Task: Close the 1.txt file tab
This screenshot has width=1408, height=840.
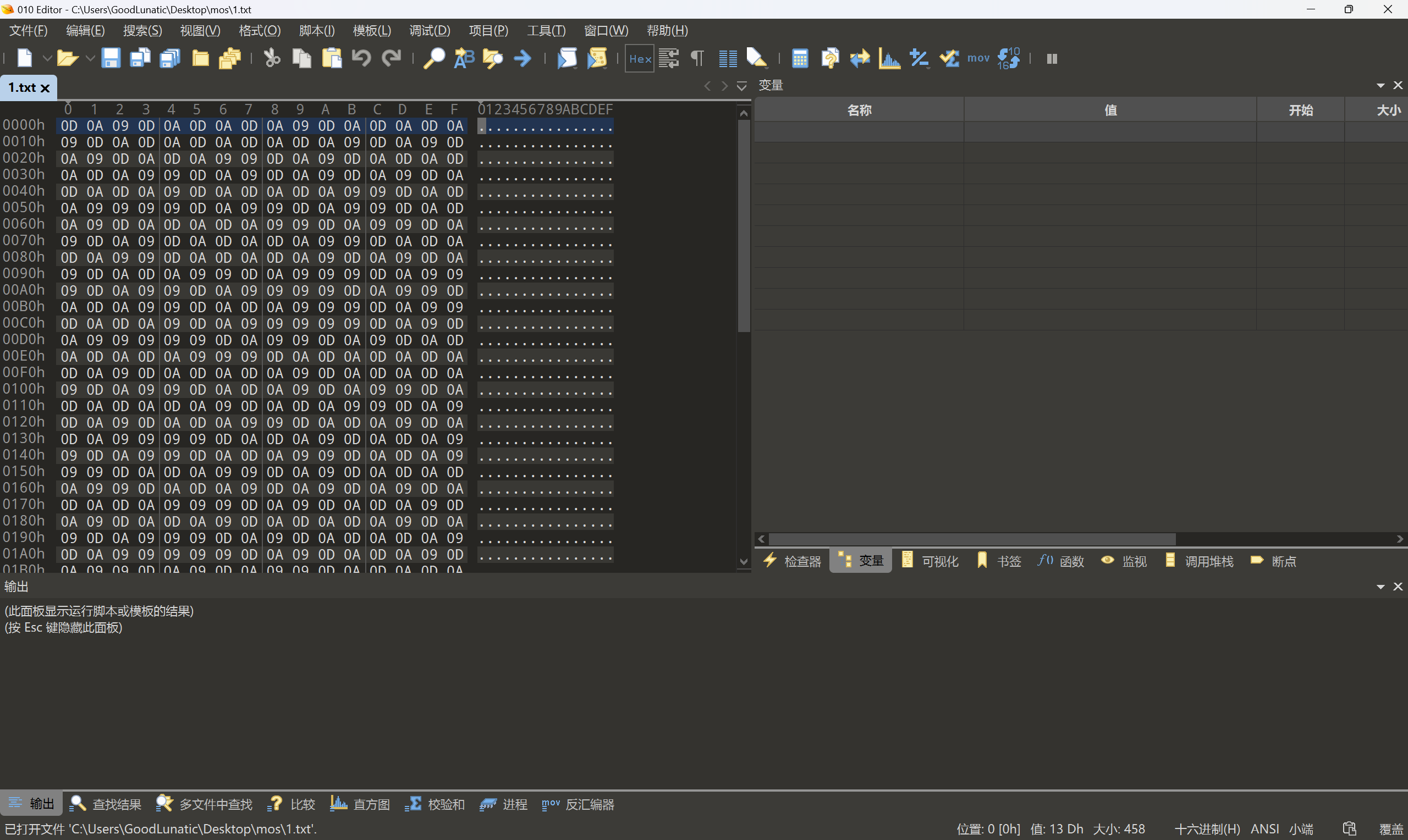Action: tap(45, 89)
